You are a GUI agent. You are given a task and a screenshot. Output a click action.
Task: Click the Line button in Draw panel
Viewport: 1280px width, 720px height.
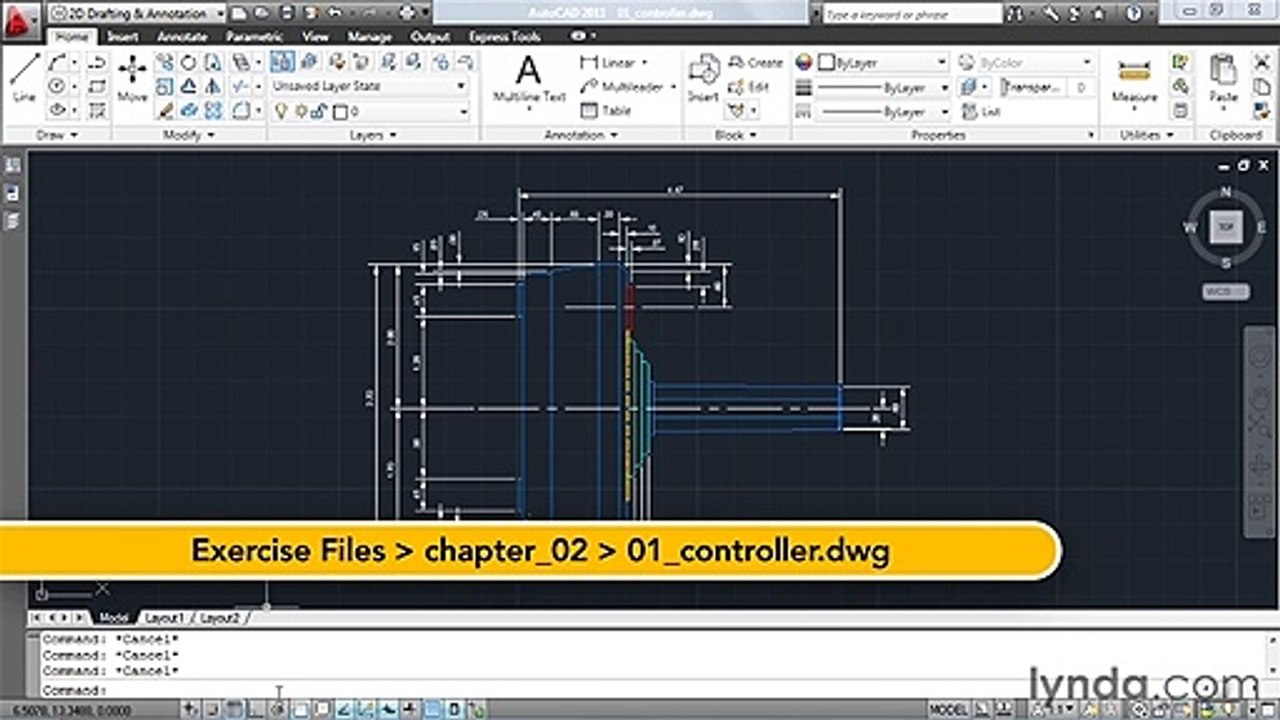24,76
